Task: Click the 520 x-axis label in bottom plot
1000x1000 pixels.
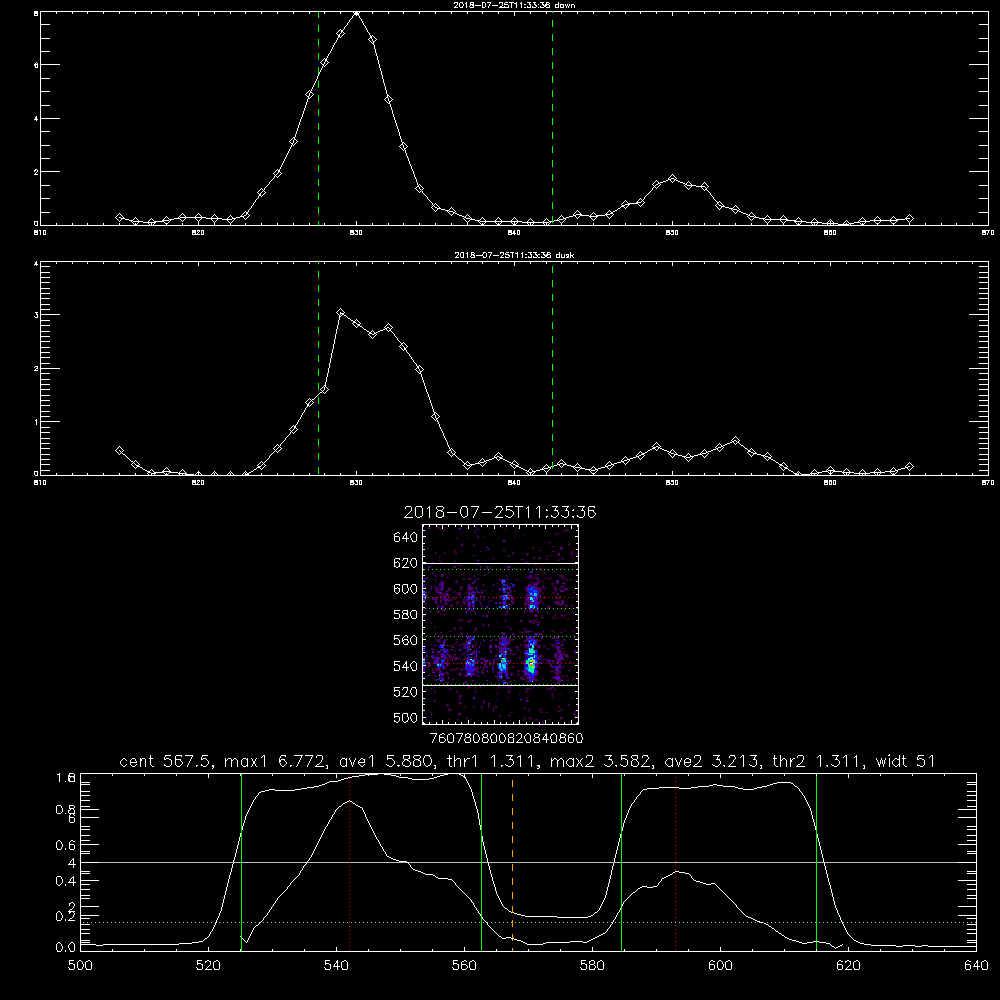Action: [x=208, y=966]
